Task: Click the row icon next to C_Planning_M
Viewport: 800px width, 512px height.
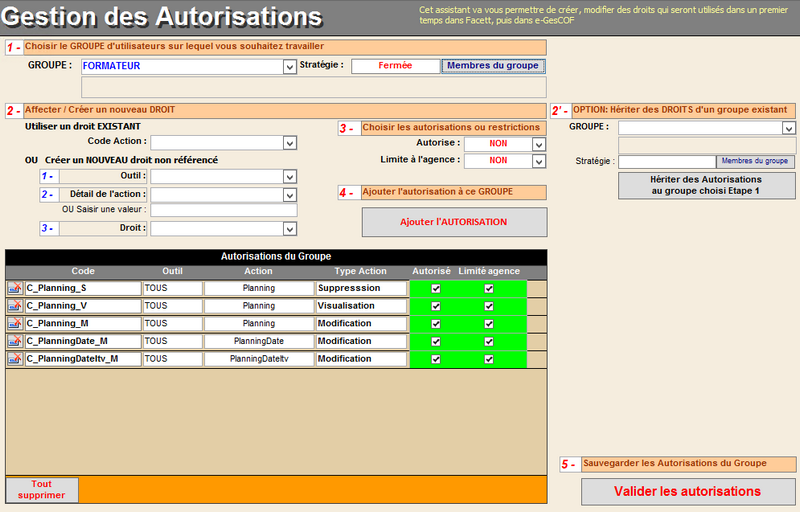Action: pos(15,323)
